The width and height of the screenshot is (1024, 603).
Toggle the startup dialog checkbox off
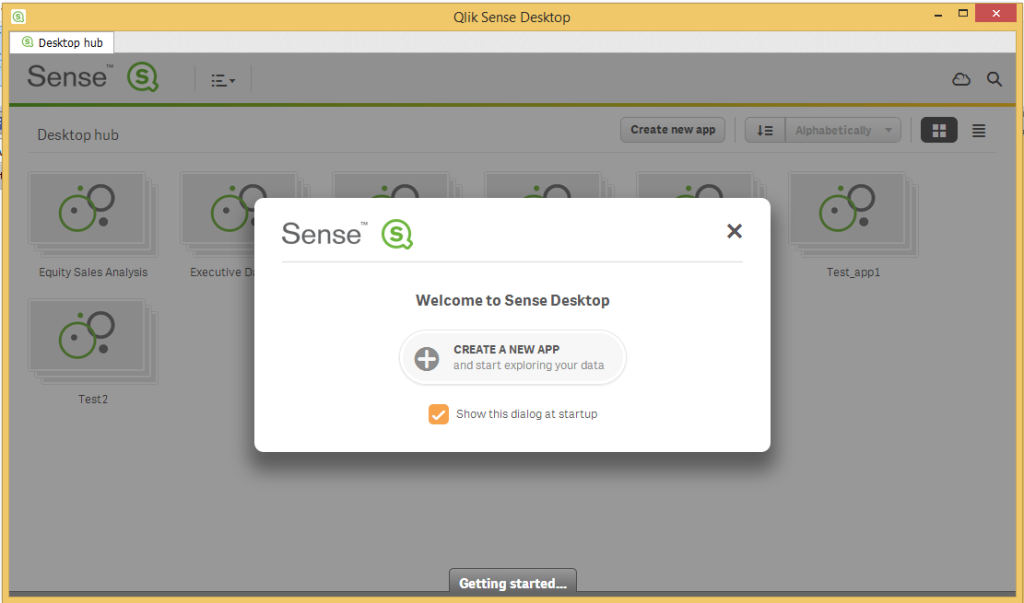(438, 413)
